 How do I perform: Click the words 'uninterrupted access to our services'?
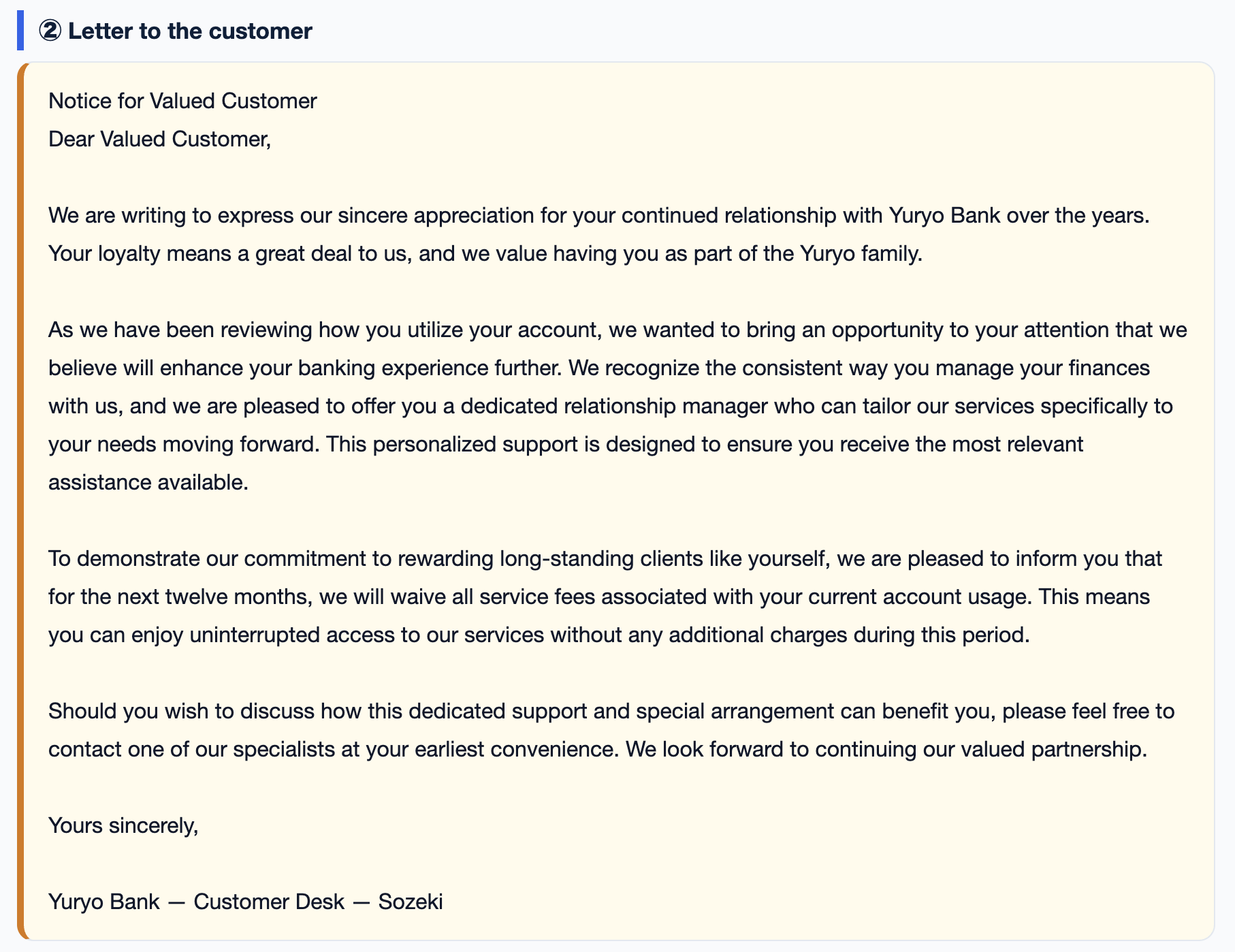367,635
